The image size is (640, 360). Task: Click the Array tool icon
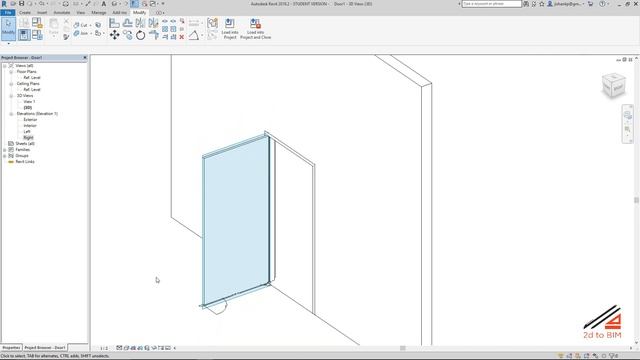165,29
